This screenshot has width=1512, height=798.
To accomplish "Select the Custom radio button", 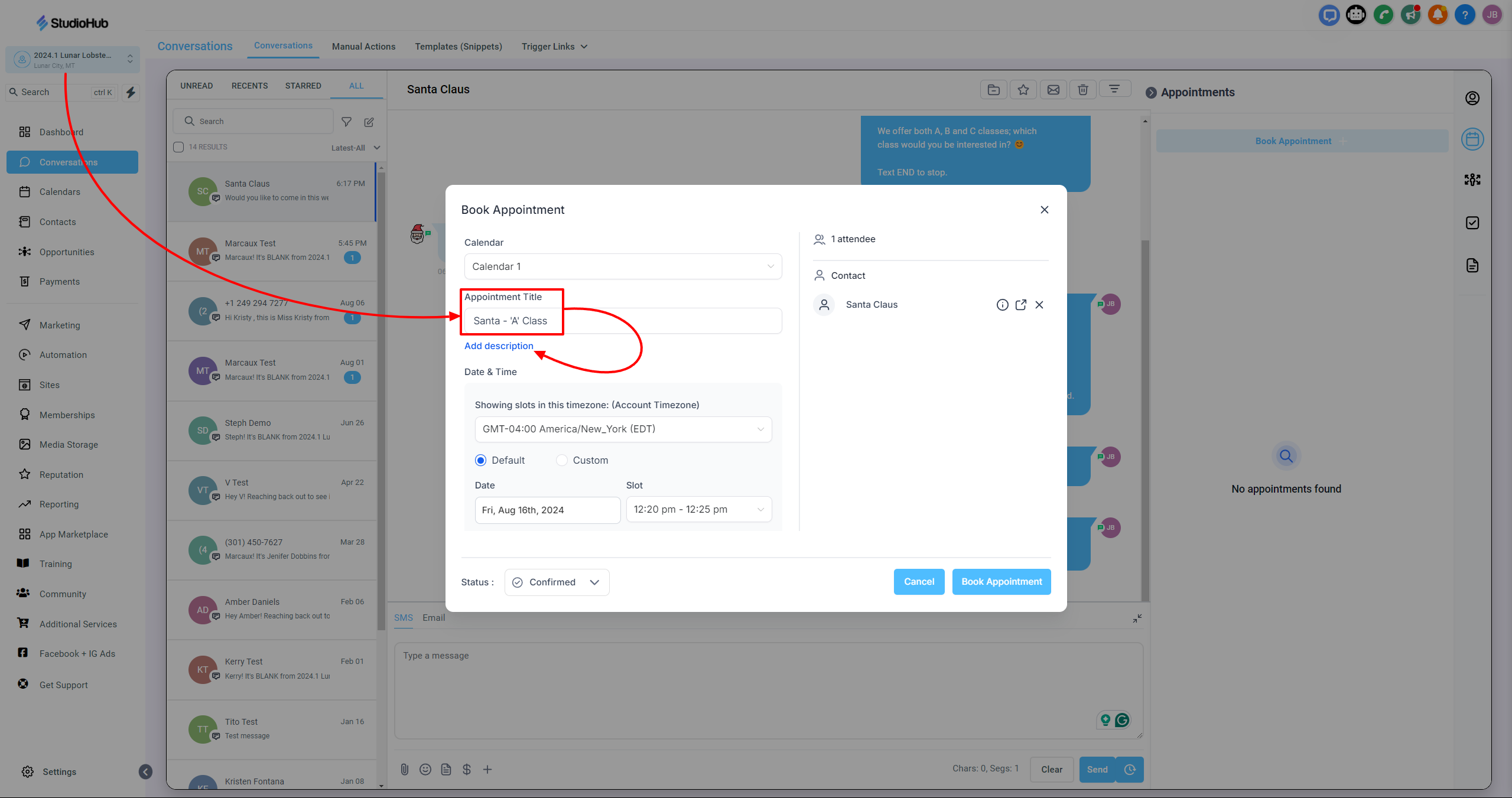I will [562, 460].
